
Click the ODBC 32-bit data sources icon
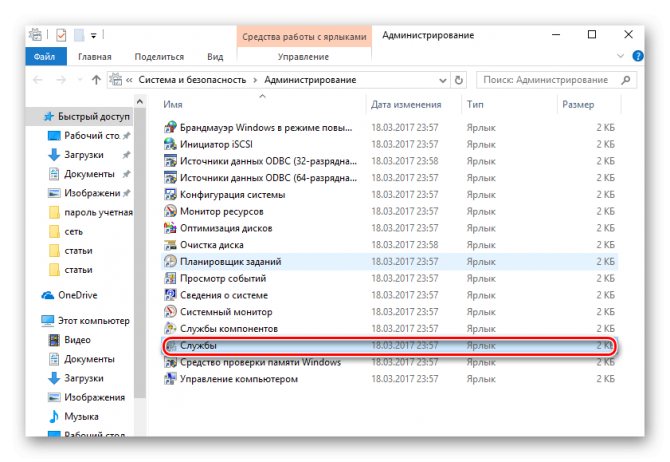click(170, 161)
